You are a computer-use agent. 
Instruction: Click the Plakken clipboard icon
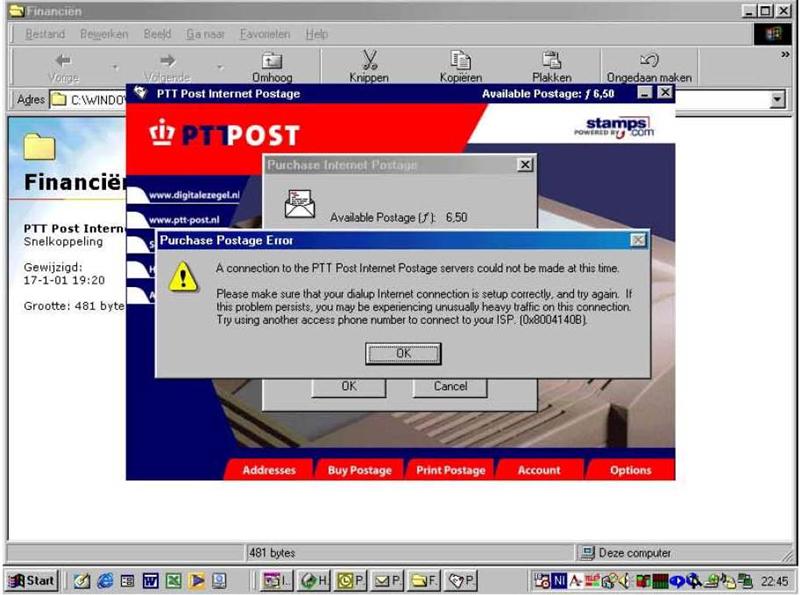pos(552,60)
